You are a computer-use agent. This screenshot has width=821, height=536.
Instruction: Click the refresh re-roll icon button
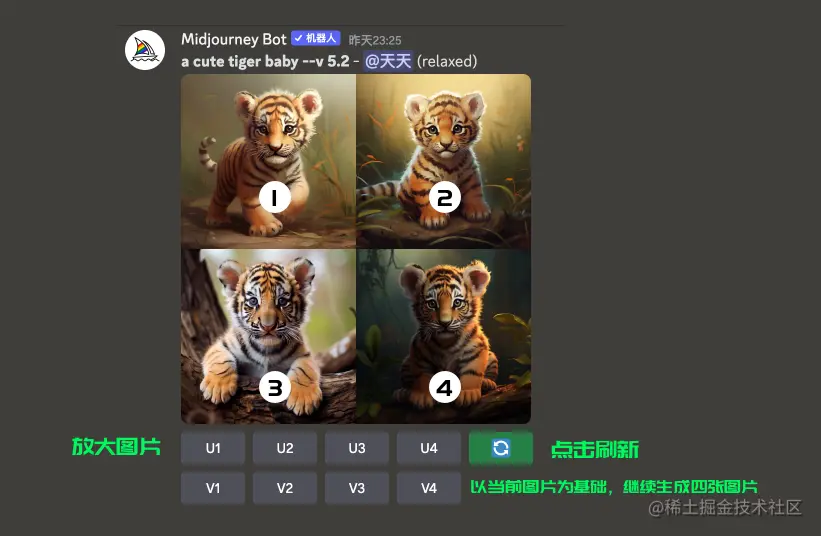pyautogui.click(x=501, y=448)
